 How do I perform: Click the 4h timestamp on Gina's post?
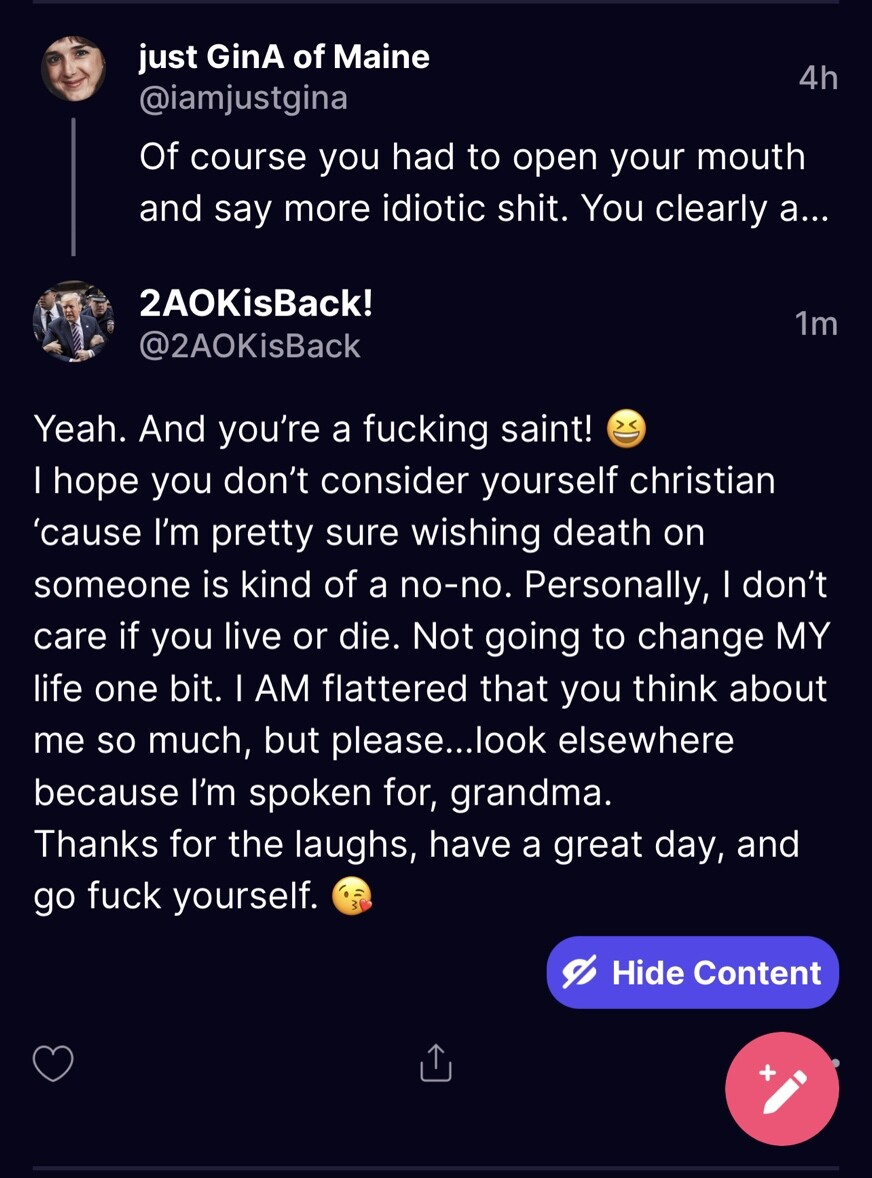point(818,78)
